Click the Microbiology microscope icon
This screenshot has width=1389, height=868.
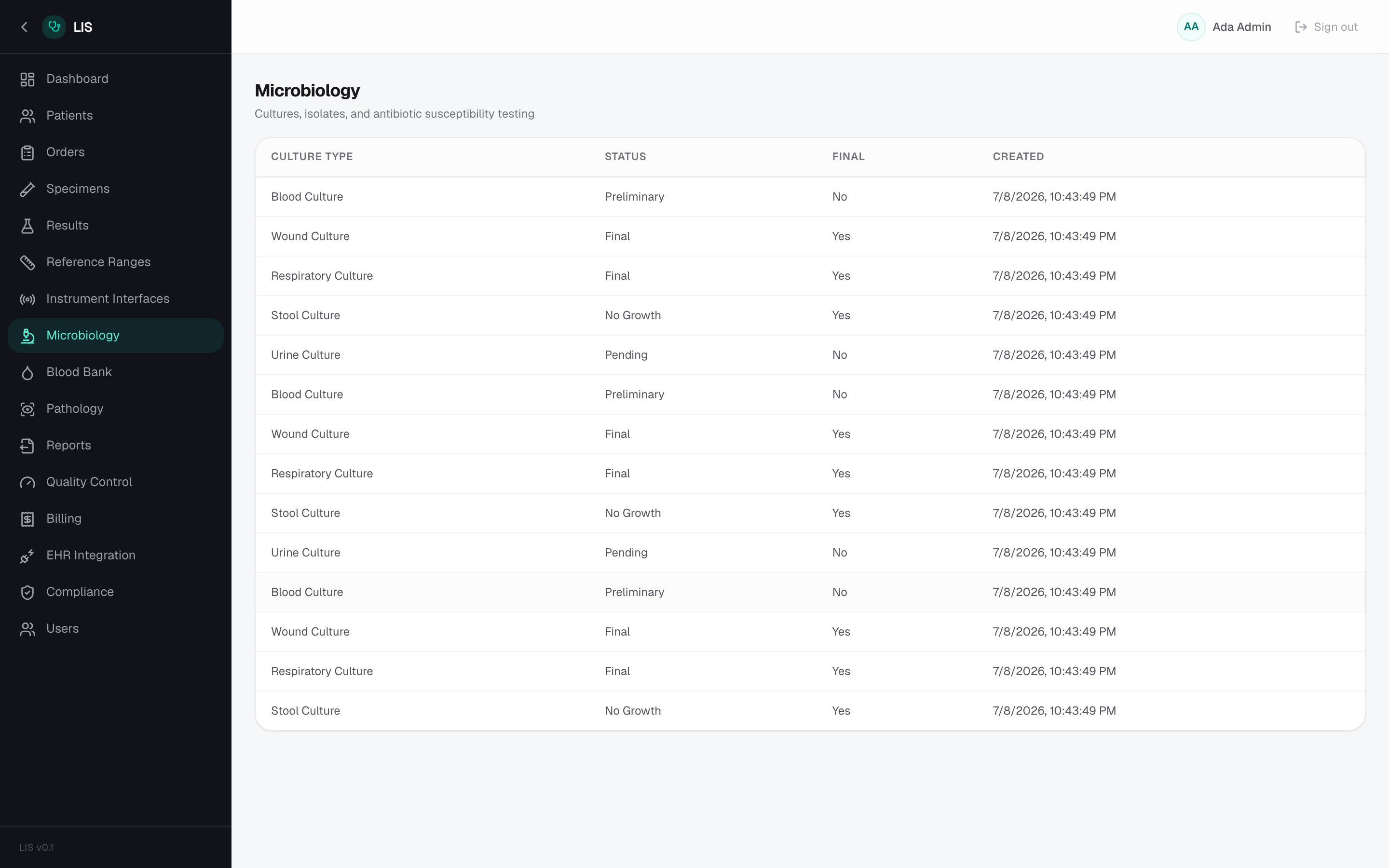27,336
